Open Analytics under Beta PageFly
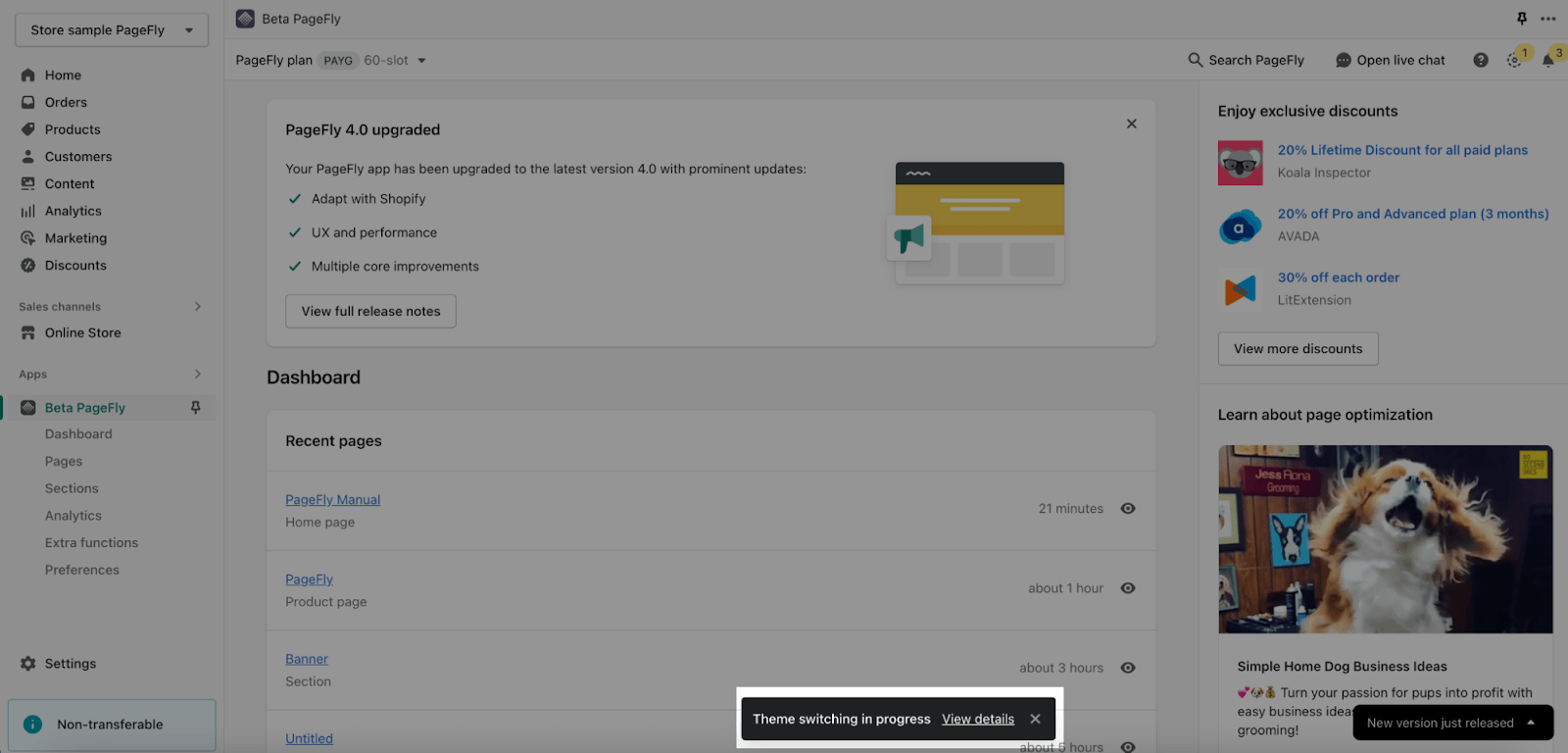The height and width of the screenshot is (753, 1568). pyautogui.click(x=73, y=516)
